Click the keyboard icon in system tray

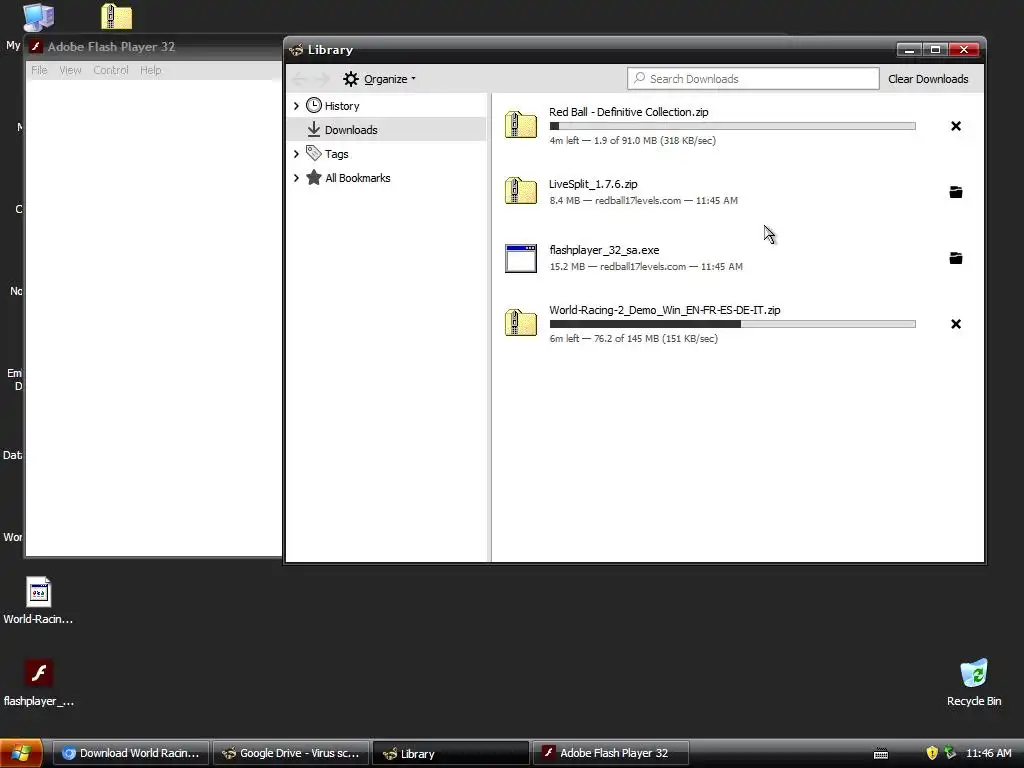pyautogui.click(x=880, y=754)
